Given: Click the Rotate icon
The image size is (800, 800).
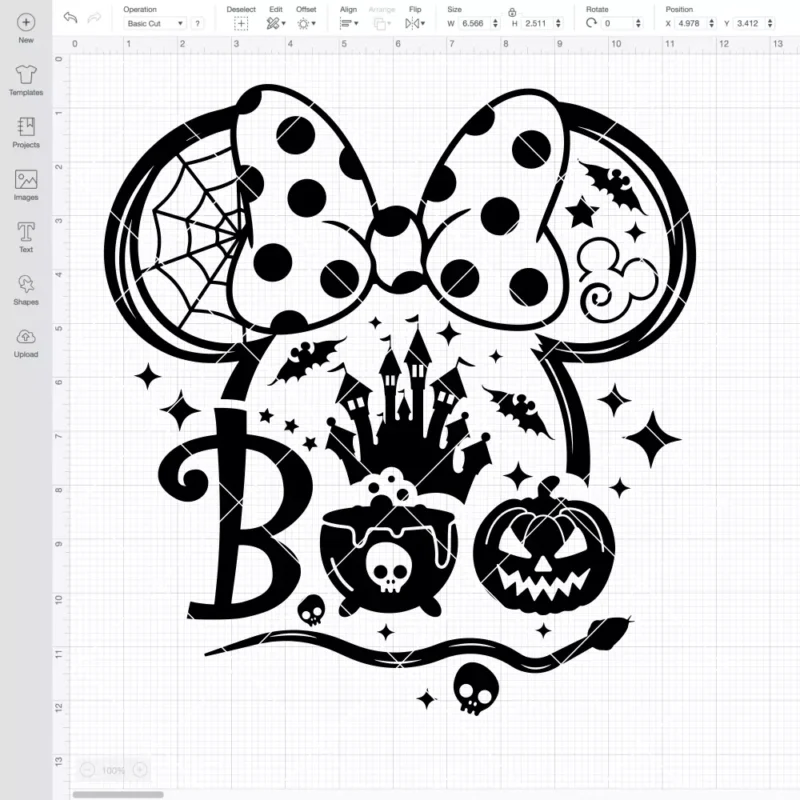Looking at the screenshot, I should 591,23.
